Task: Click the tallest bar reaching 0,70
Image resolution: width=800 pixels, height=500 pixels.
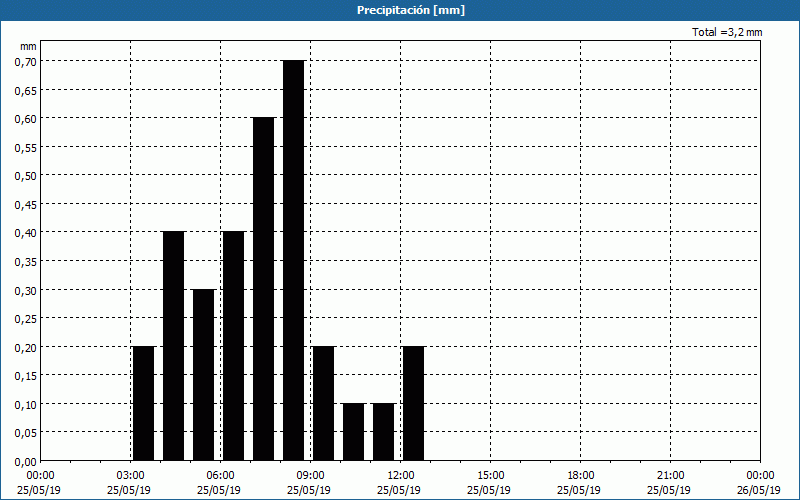Action: point(293,261)
